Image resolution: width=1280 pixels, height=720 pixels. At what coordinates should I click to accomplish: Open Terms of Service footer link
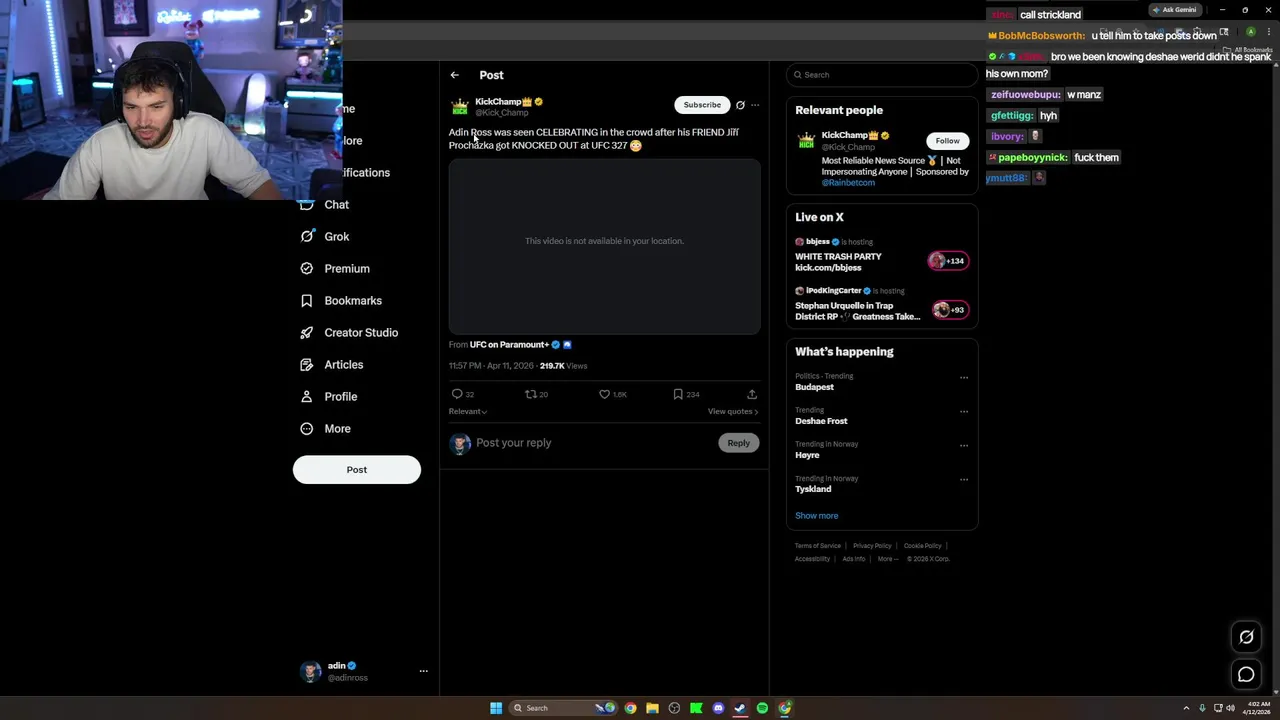(x=817, y=546)
